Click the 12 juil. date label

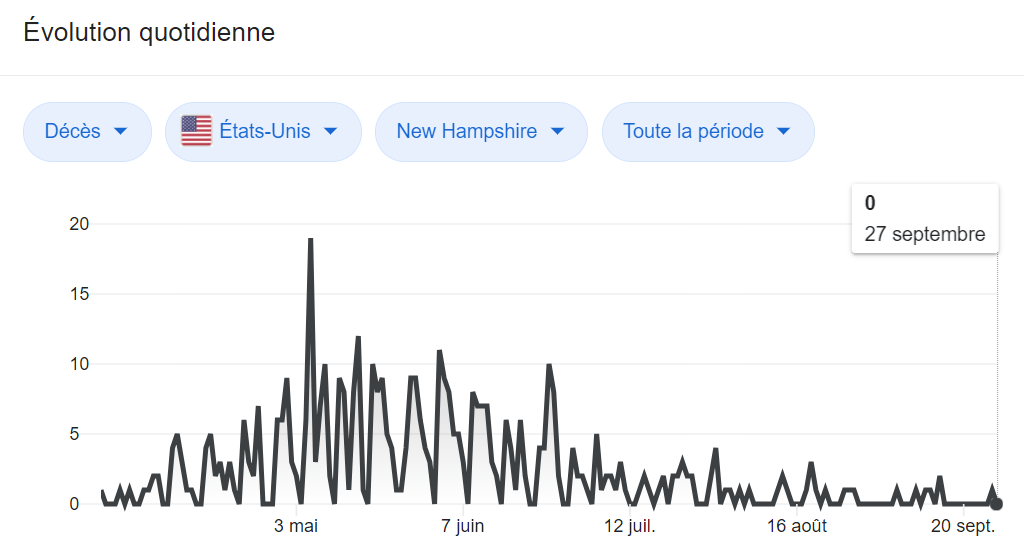[628, 526]
